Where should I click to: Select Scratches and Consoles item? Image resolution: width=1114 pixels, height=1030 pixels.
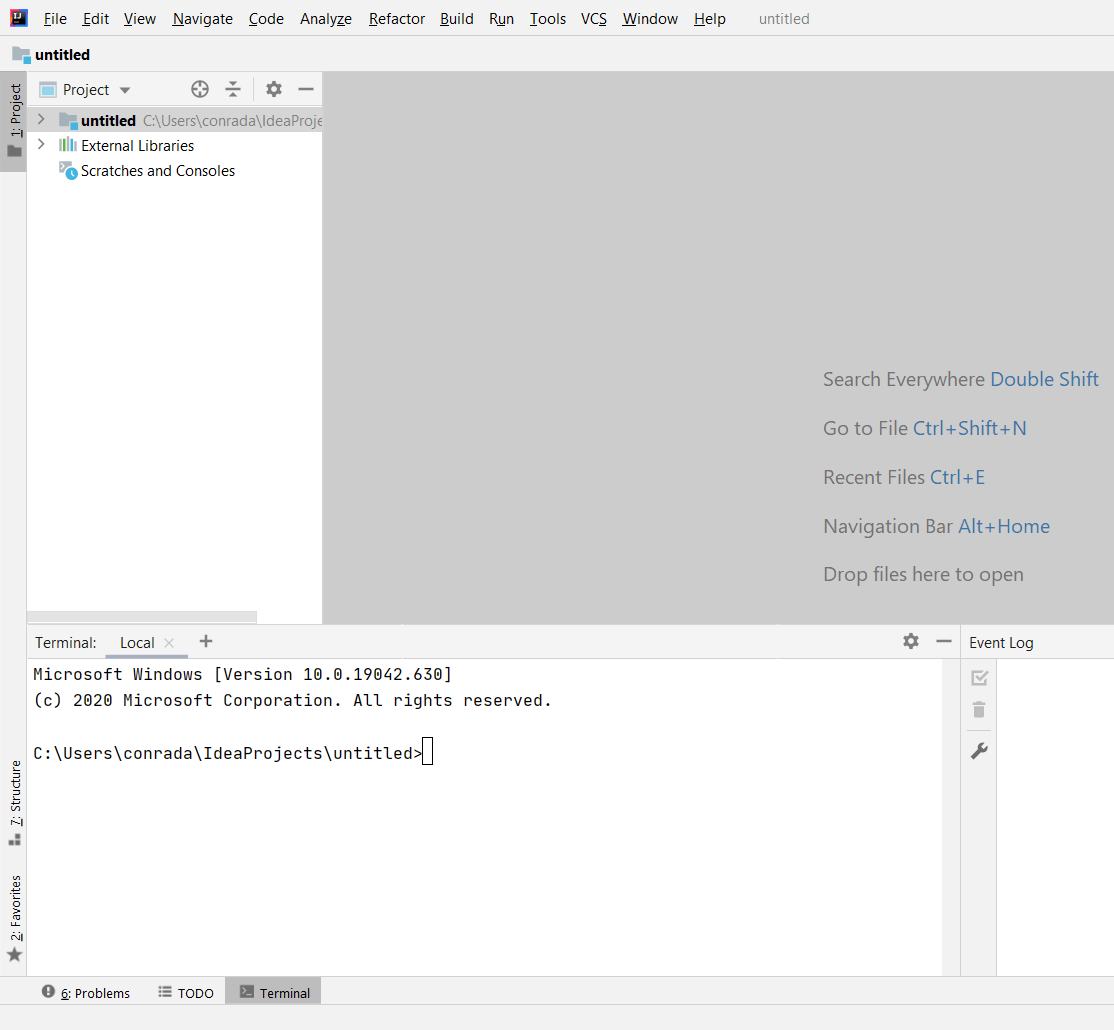click(157, 171)
